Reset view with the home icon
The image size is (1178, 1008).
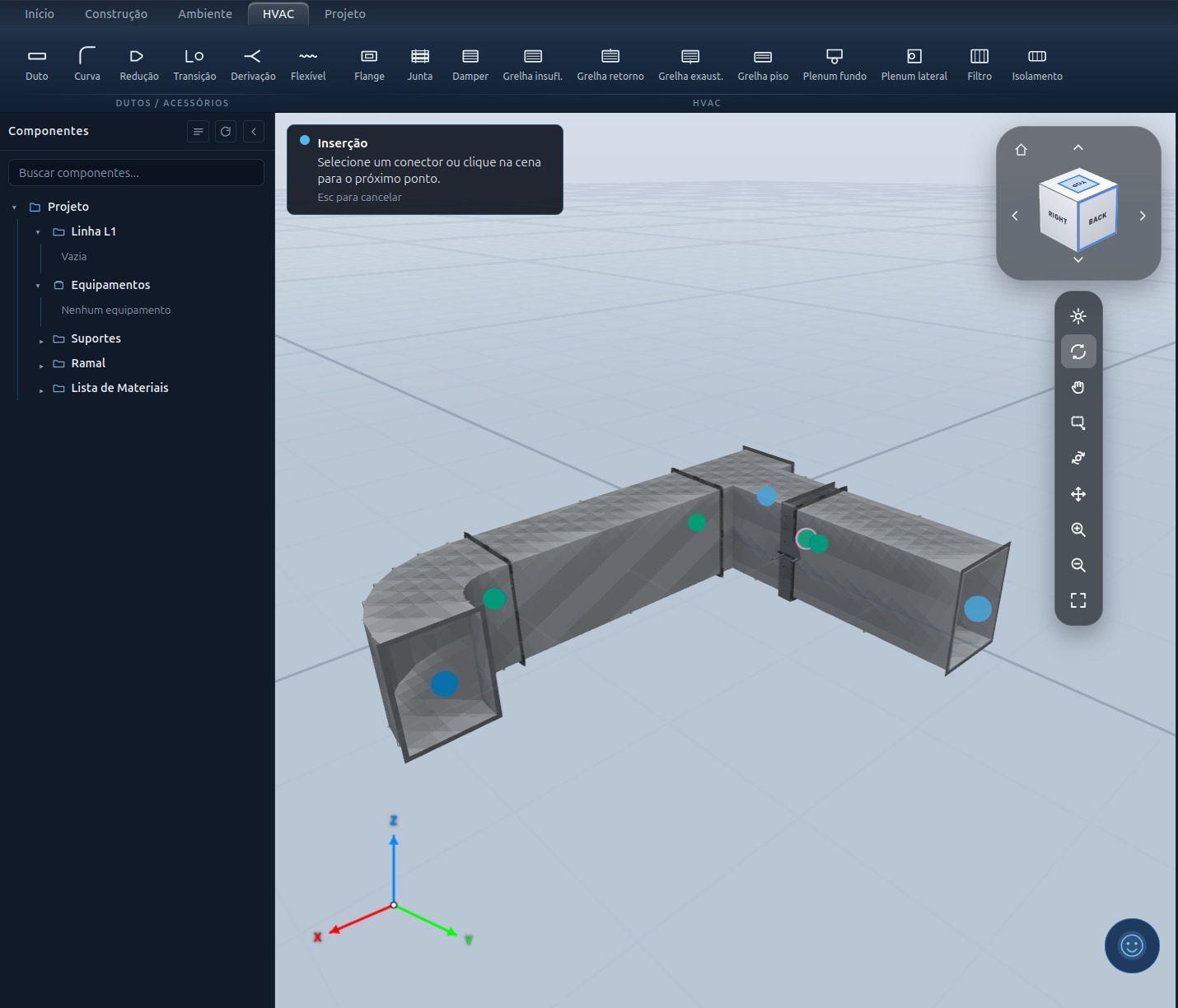coord(1021,150)
